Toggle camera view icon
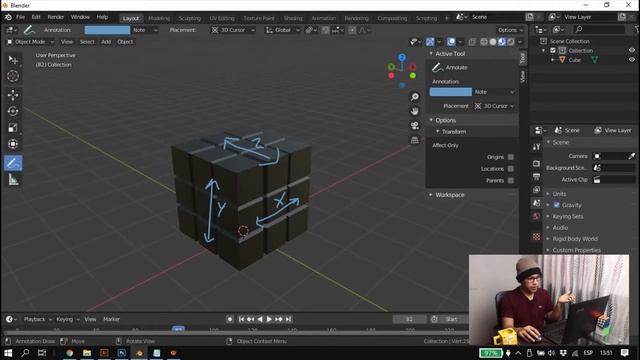This screenshot has height=360, width=640. (x=415, y=125)
